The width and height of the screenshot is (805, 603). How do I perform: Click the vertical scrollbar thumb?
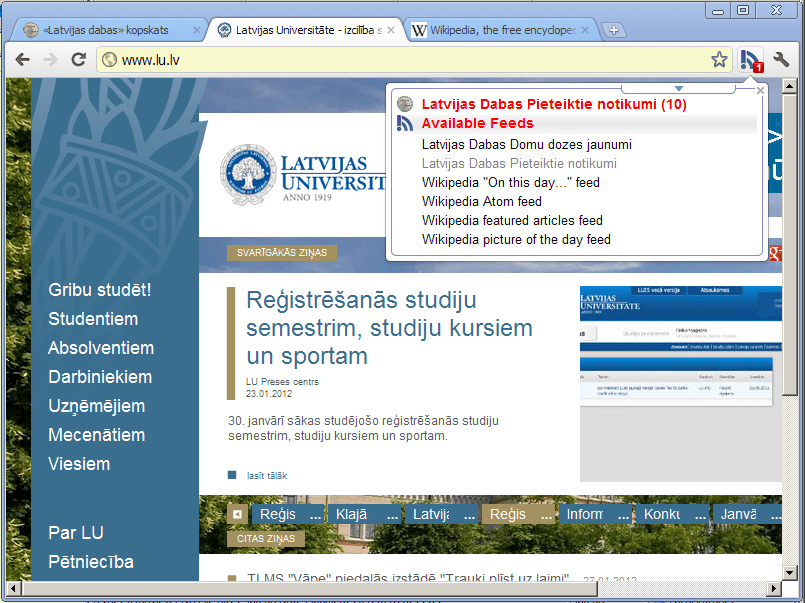coord(790,244)
